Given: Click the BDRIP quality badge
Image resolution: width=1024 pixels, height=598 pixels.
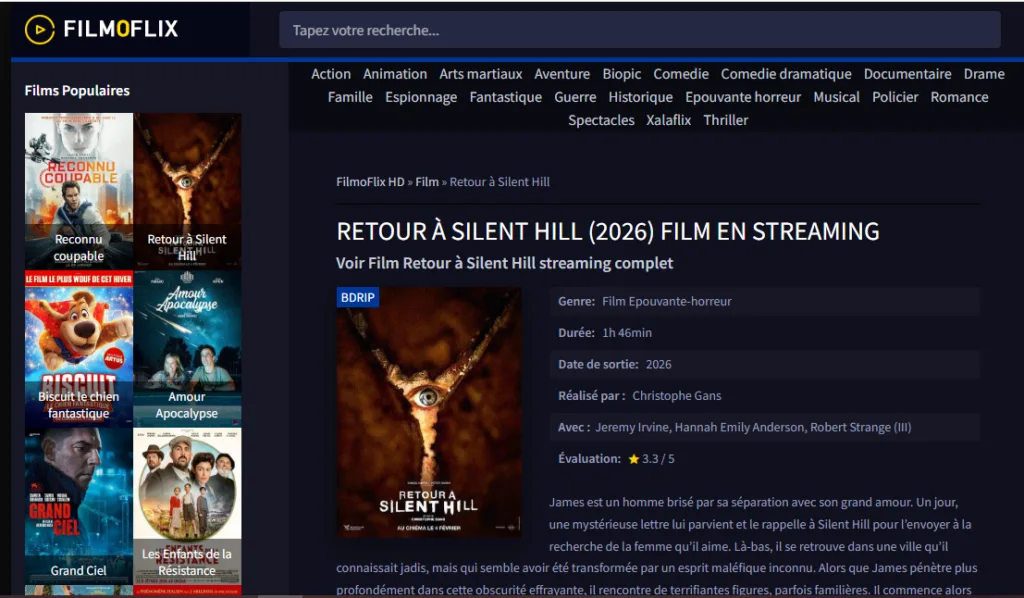Looking at the screenshot, I should tap(358, 298).
